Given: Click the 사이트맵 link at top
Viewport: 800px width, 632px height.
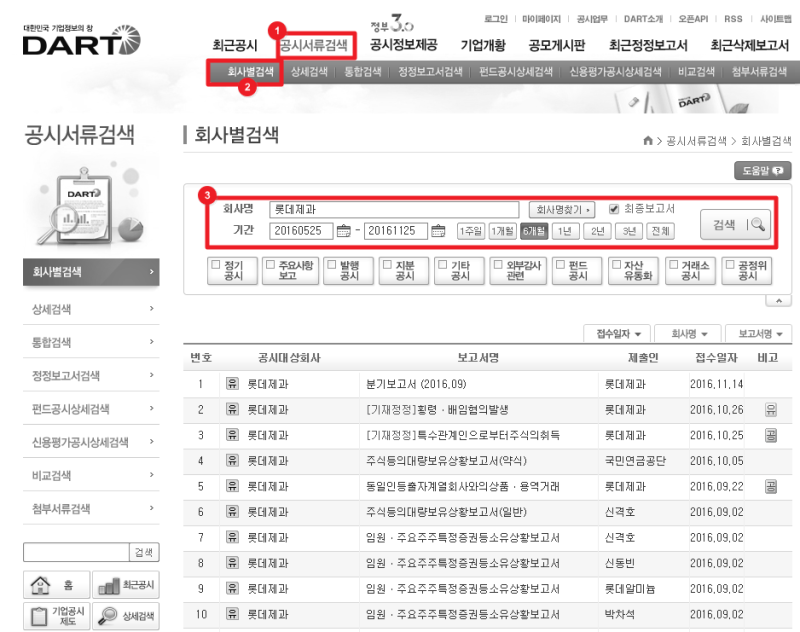Looking at the screenshot, I should [776, 19].
